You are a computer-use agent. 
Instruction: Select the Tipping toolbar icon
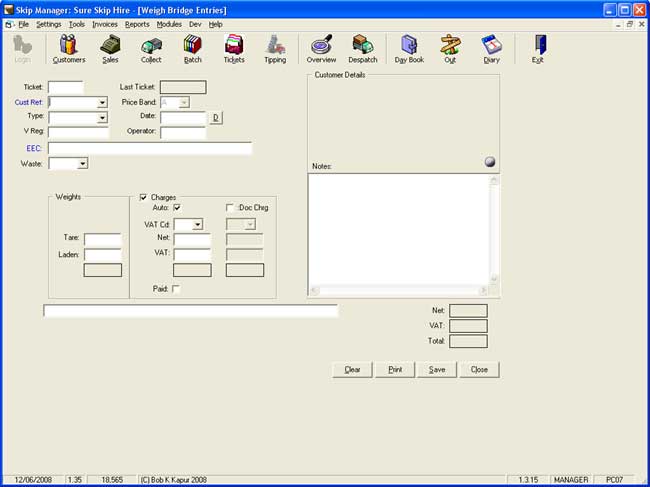275,49
